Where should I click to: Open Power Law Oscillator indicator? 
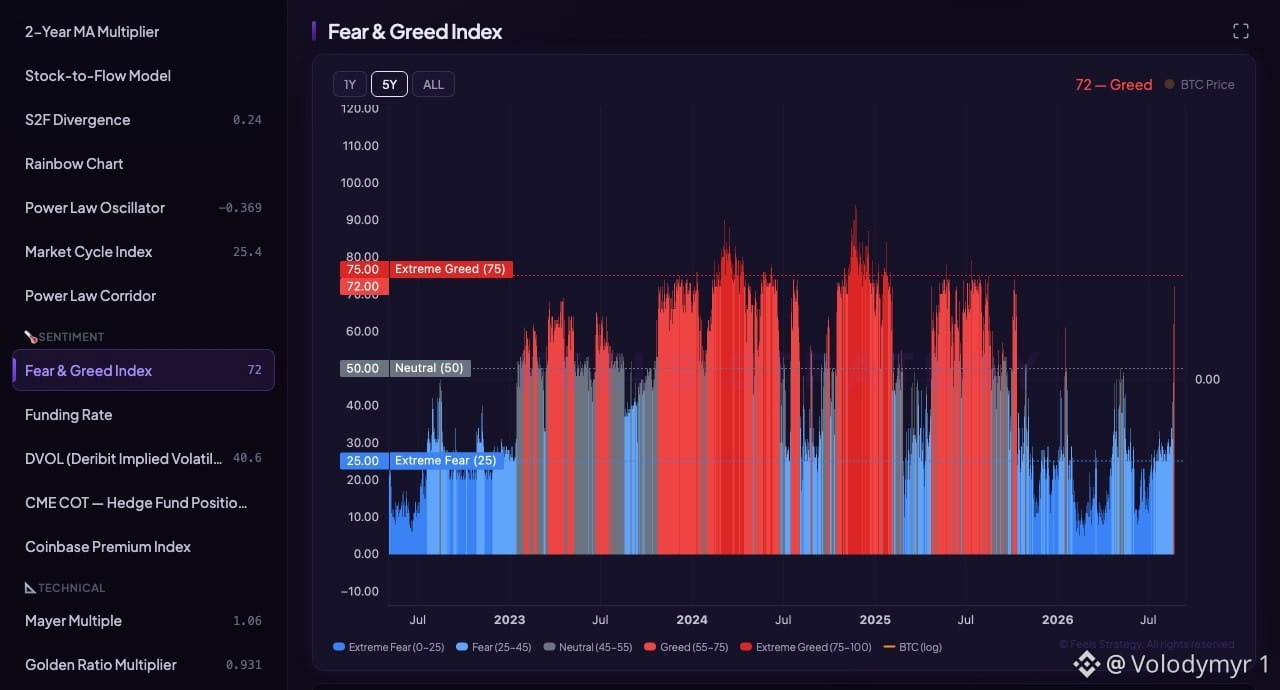[x=143, y=208]
